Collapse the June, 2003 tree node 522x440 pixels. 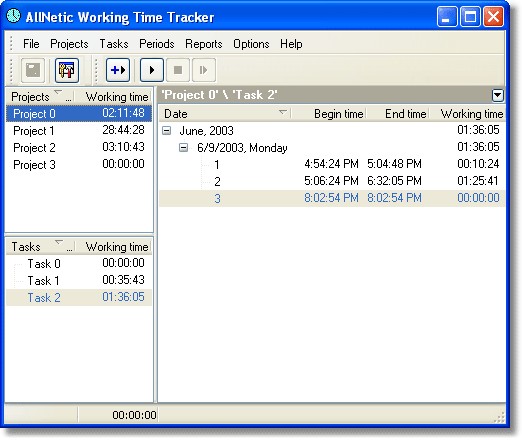coord(166,131)
